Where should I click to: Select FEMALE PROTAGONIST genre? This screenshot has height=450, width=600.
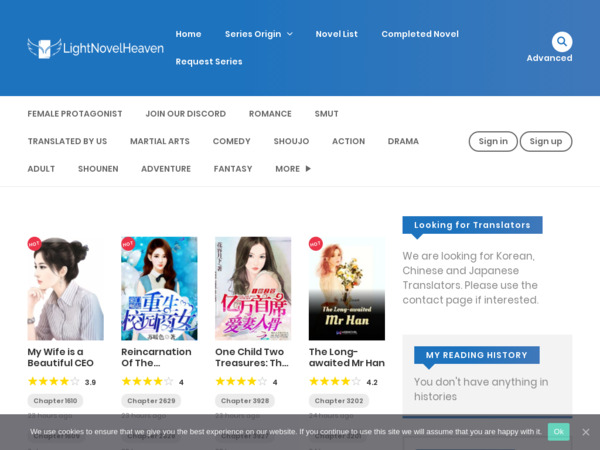75,114
